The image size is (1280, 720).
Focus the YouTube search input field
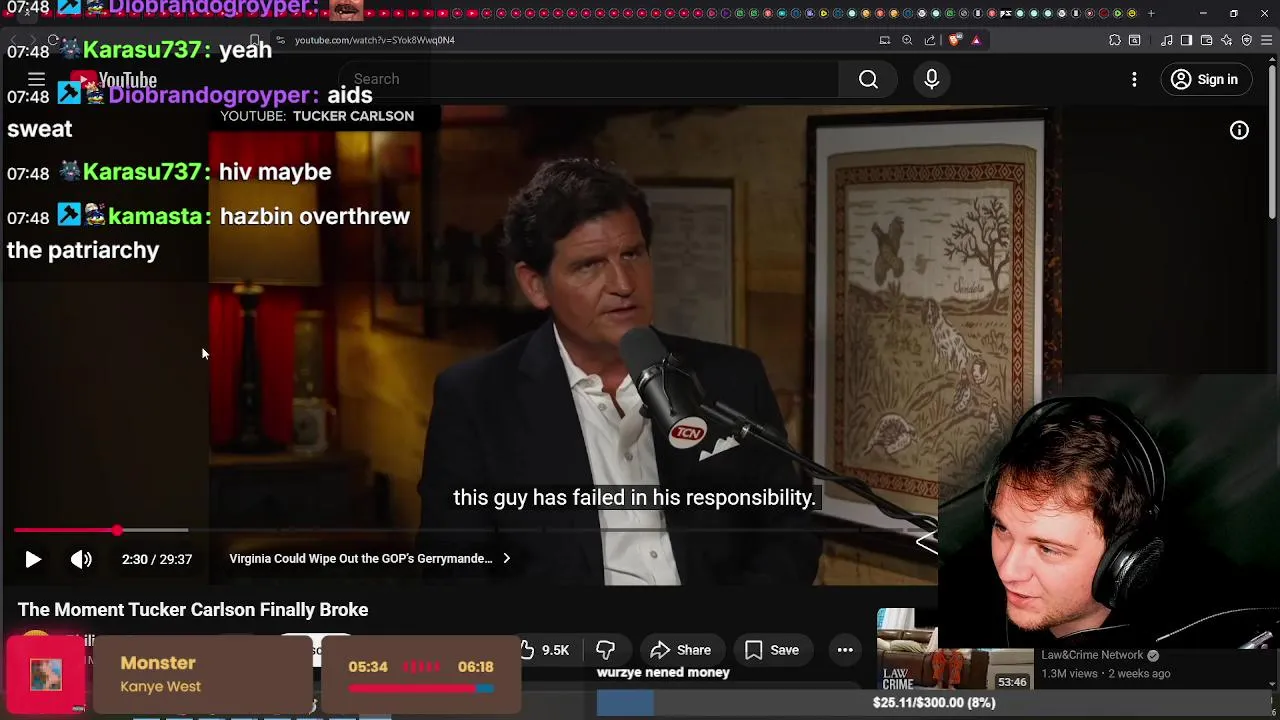590,79
